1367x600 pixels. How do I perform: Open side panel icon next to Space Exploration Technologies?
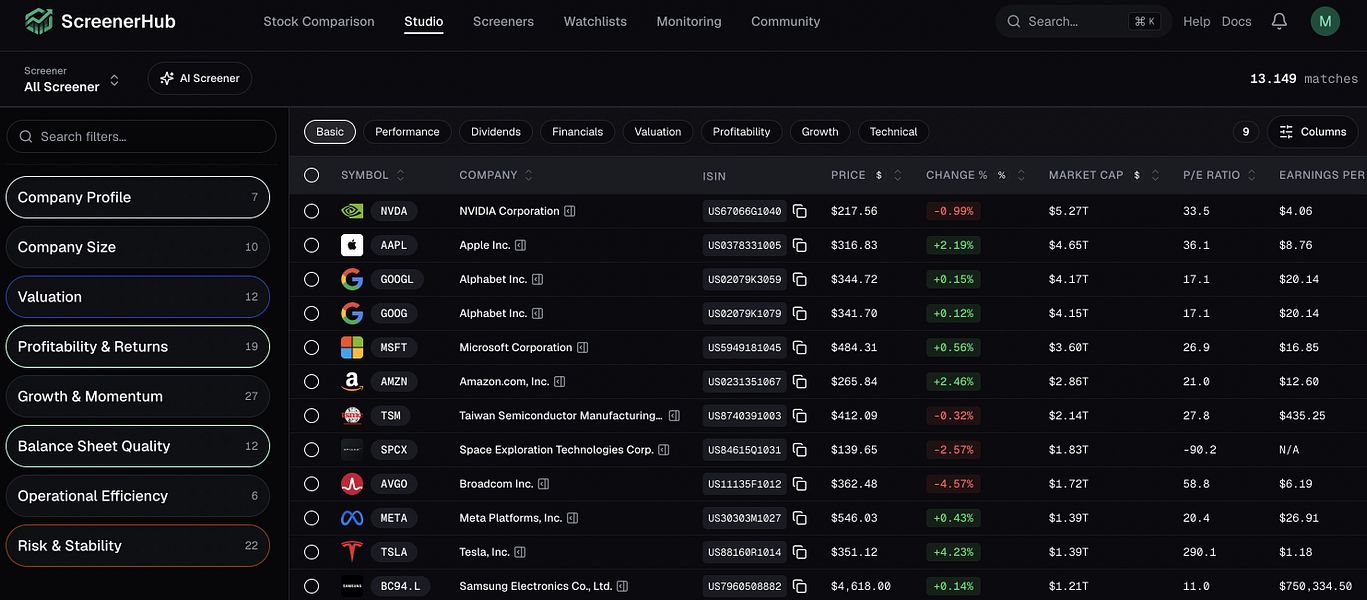point(664,449)
